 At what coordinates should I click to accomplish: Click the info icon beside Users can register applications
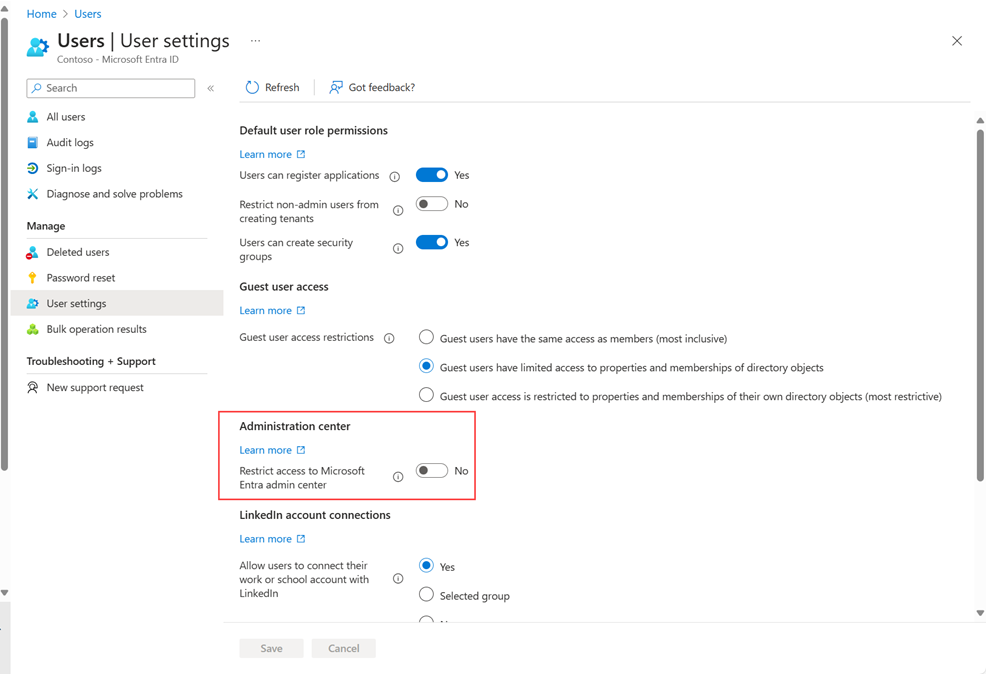pyautogui.click(x=397, y=175)
